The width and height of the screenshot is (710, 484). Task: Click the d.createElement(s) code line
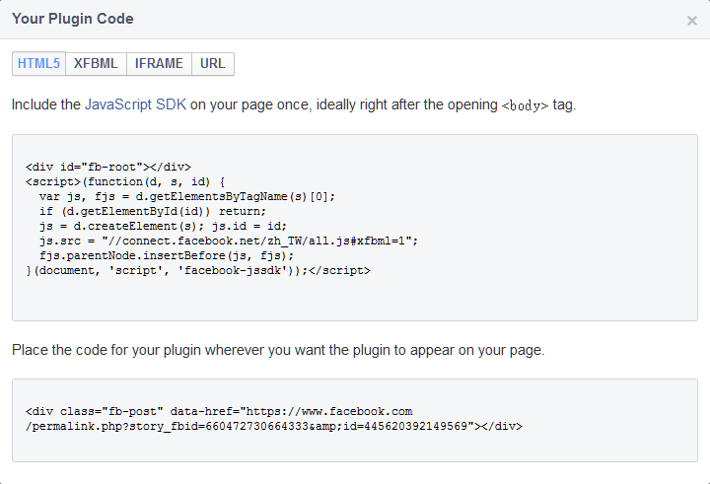click(x=163, y=226)
